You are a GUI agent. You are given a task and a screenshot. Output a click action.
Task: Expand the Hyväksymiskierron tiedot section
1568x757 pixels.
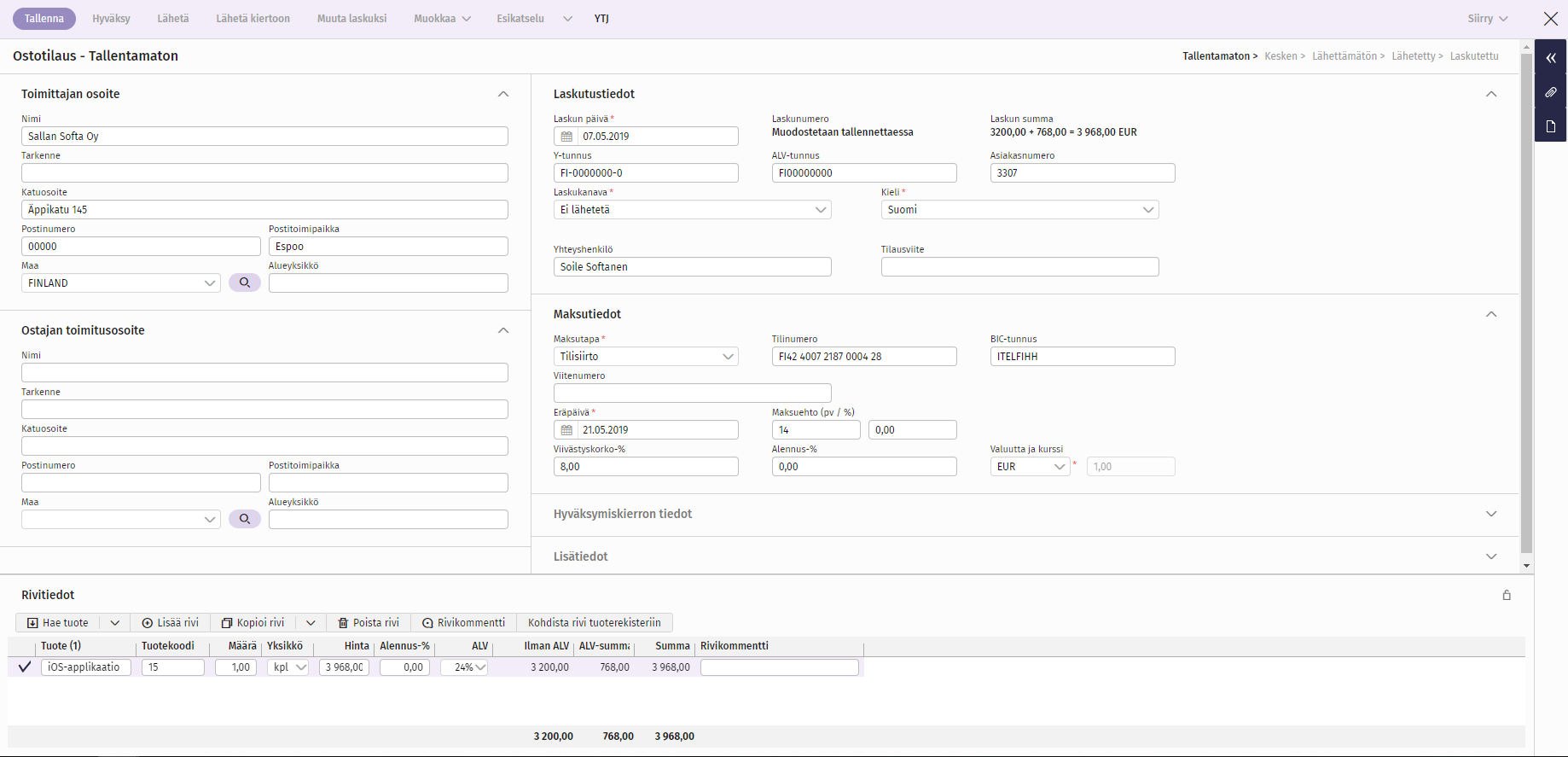click(x=1491, y=514)
